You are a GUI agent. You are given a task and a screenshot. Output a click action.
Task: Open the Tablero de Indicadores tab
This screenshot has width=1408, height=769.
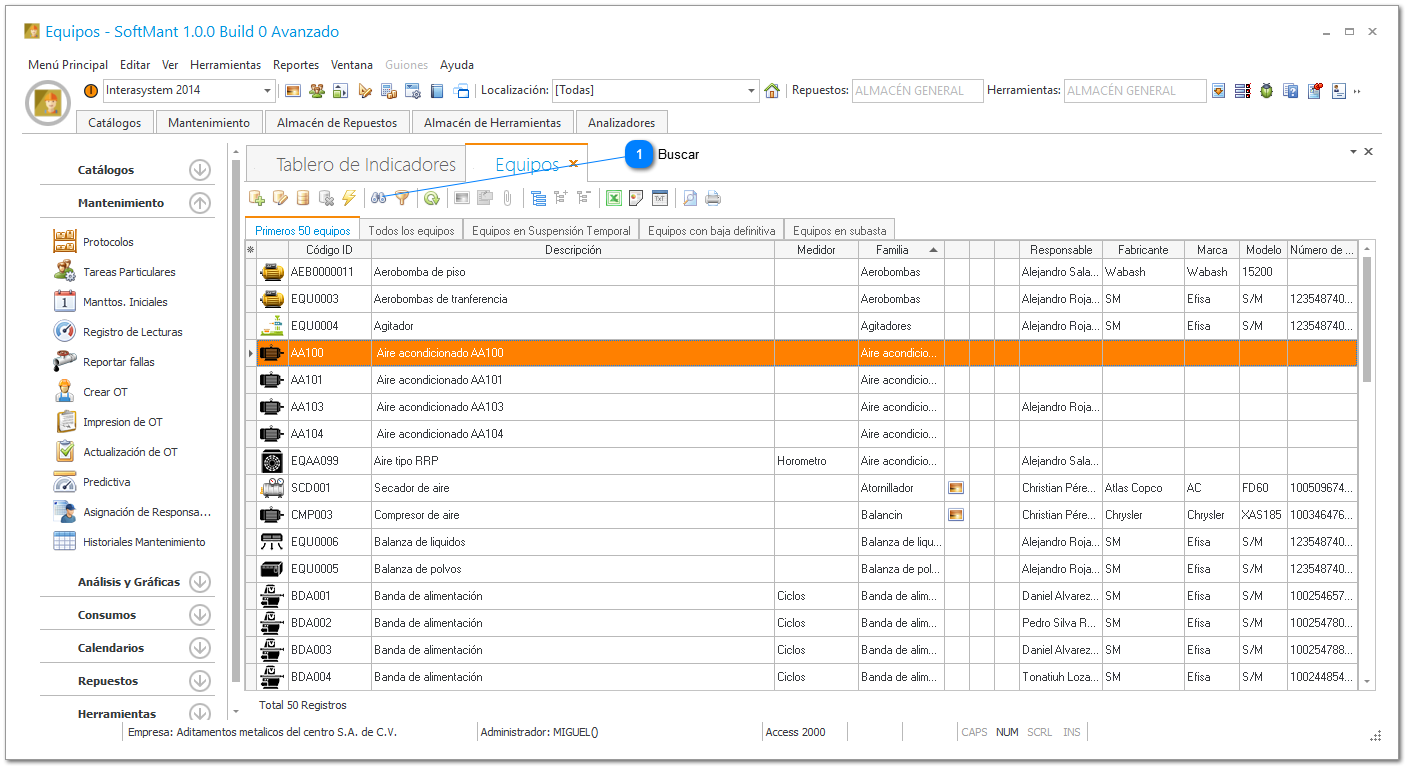(x=365, y=165)
